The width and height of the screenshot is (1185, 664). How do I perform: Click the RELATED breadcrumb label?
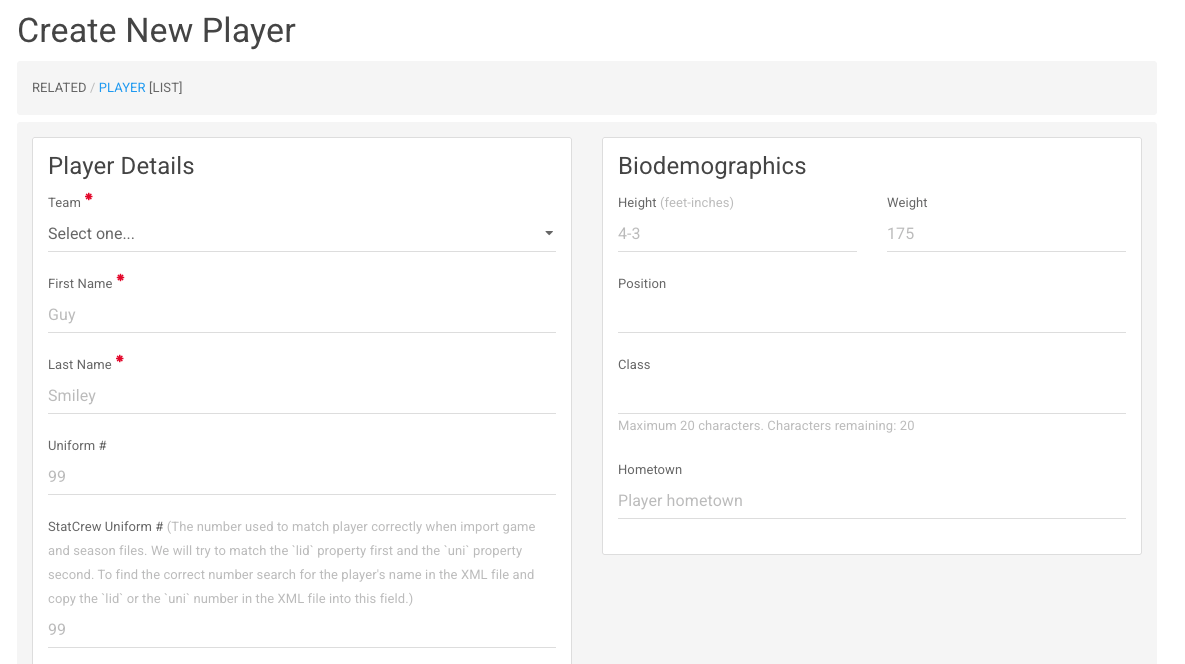point(59,88)
